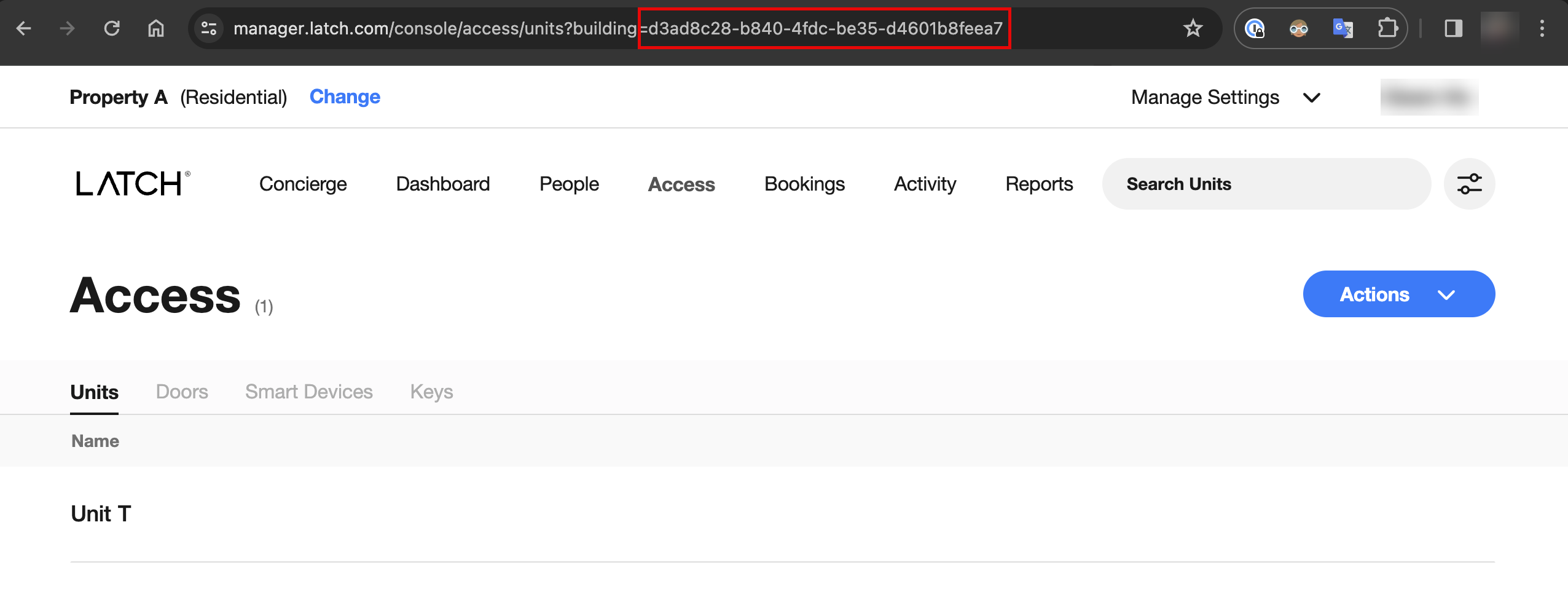1568x589 pixels.
Task: Switch to the Doors tab
Action: (x=182, y=392)
